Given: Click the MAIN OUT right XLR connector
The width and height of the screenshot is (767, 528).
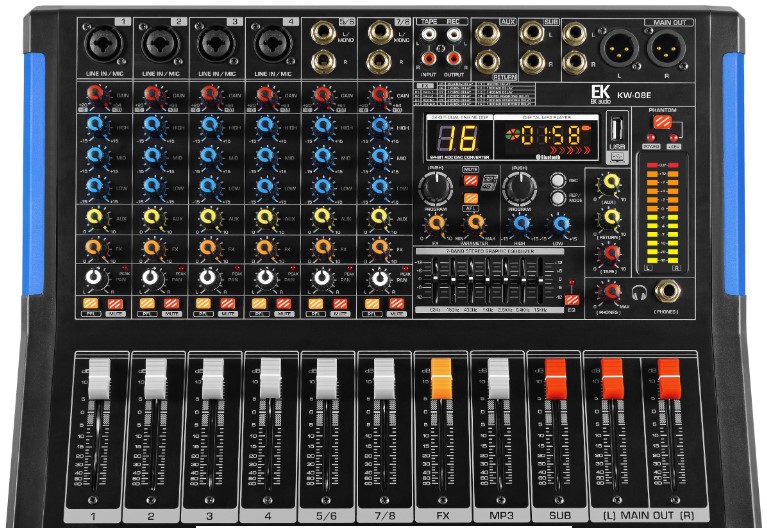Looking at the screenshot, I should [x=666, y=49].
